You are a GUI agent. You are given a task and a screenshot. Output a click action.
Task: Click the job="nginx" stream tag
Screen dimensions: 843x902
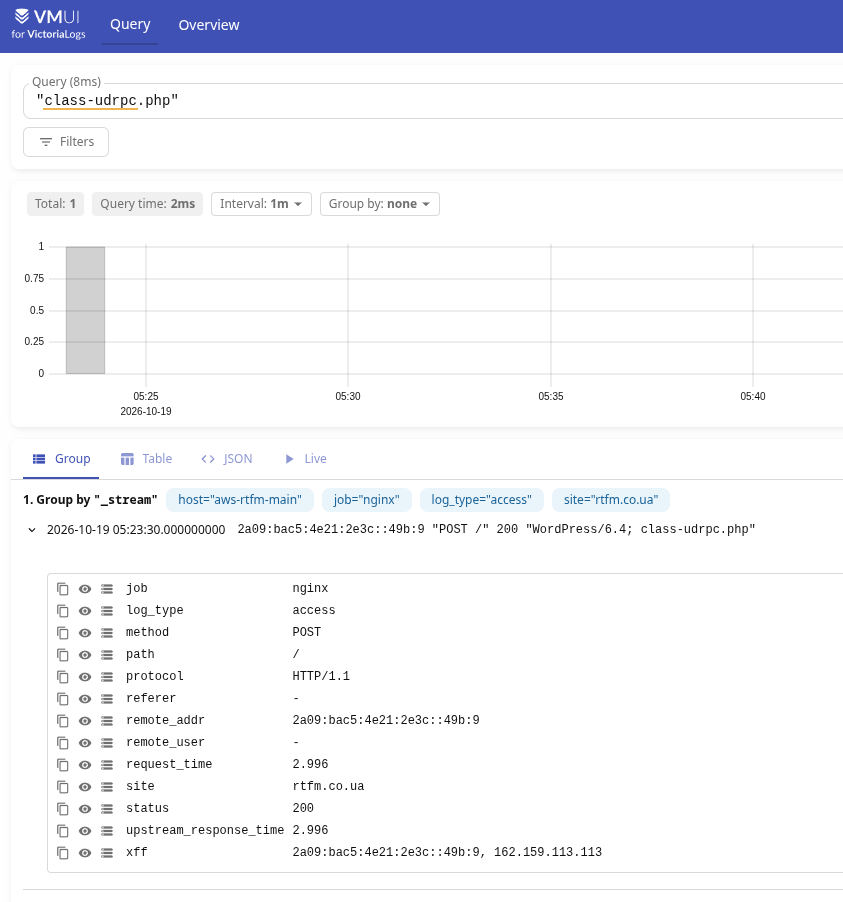[x=367, y=500]
